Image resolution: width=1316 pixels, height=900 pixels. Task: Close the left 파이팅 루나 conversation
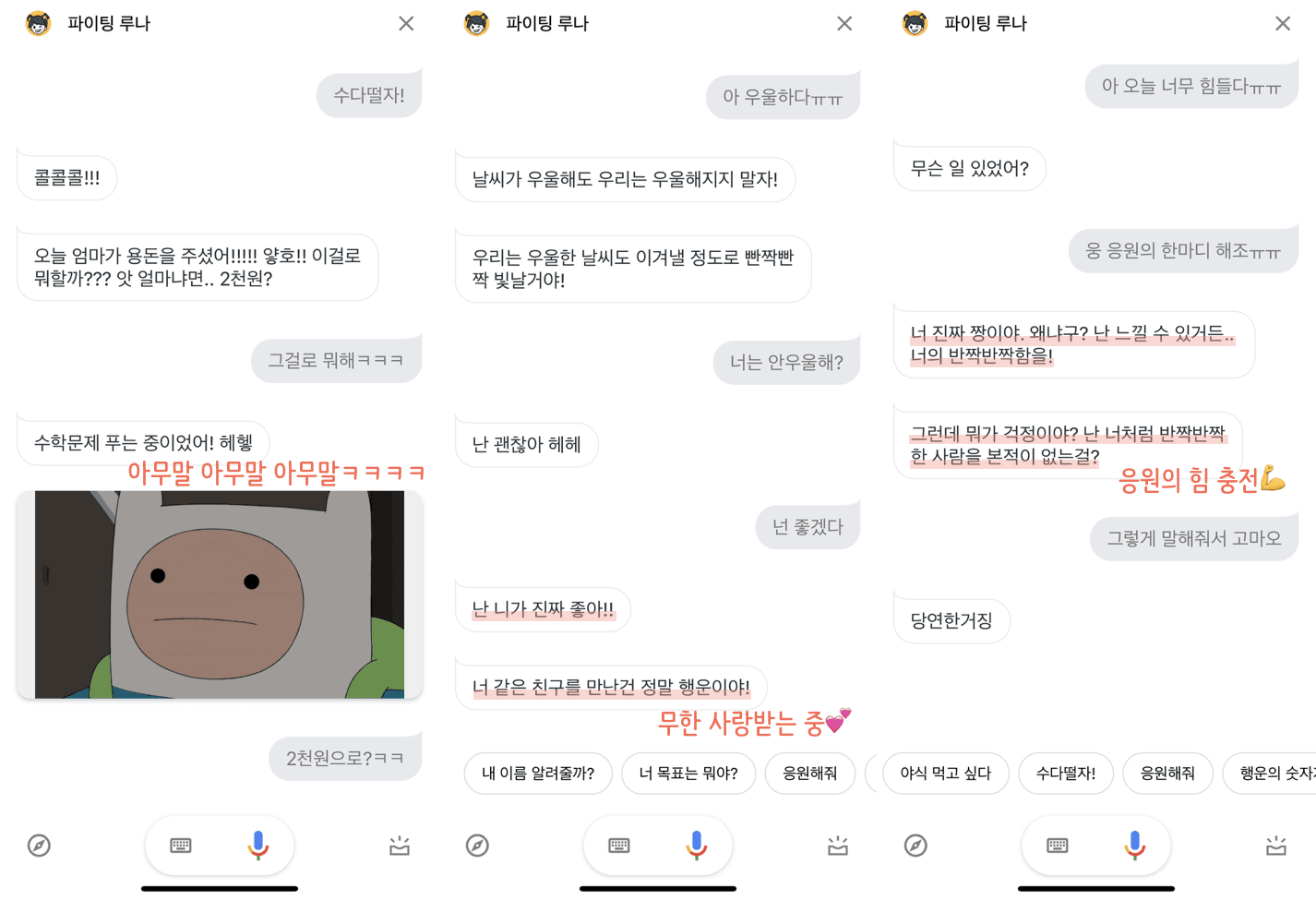click(x=406, y=23)
